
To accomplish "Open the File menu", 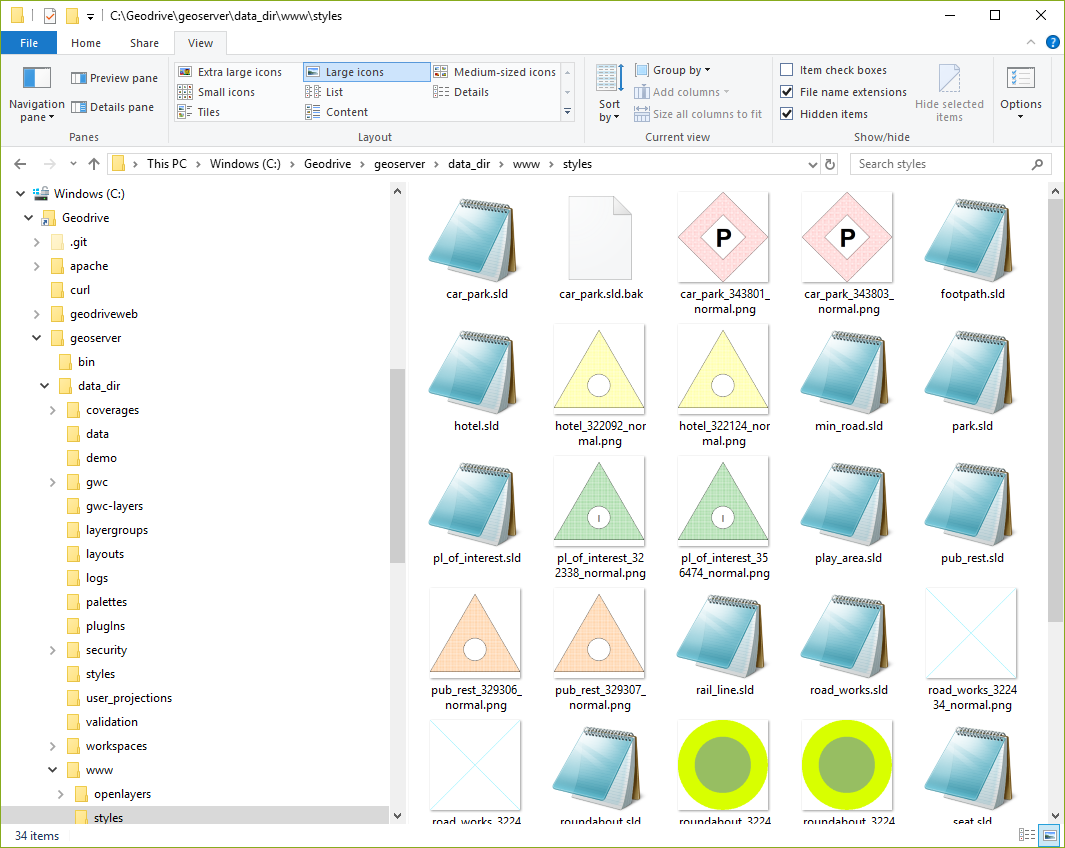I will point(29,43).
